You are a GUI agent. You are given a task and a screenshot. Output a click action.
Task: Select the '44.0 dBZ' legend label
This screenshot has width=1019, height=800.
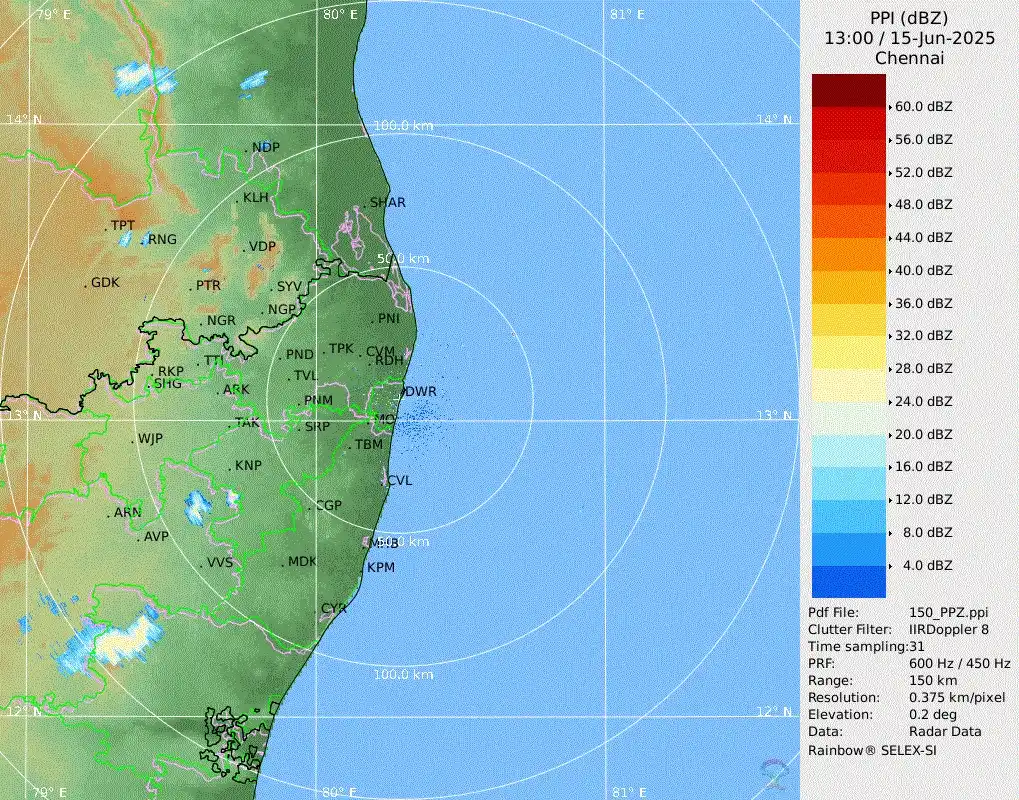[x=923, y=238]
